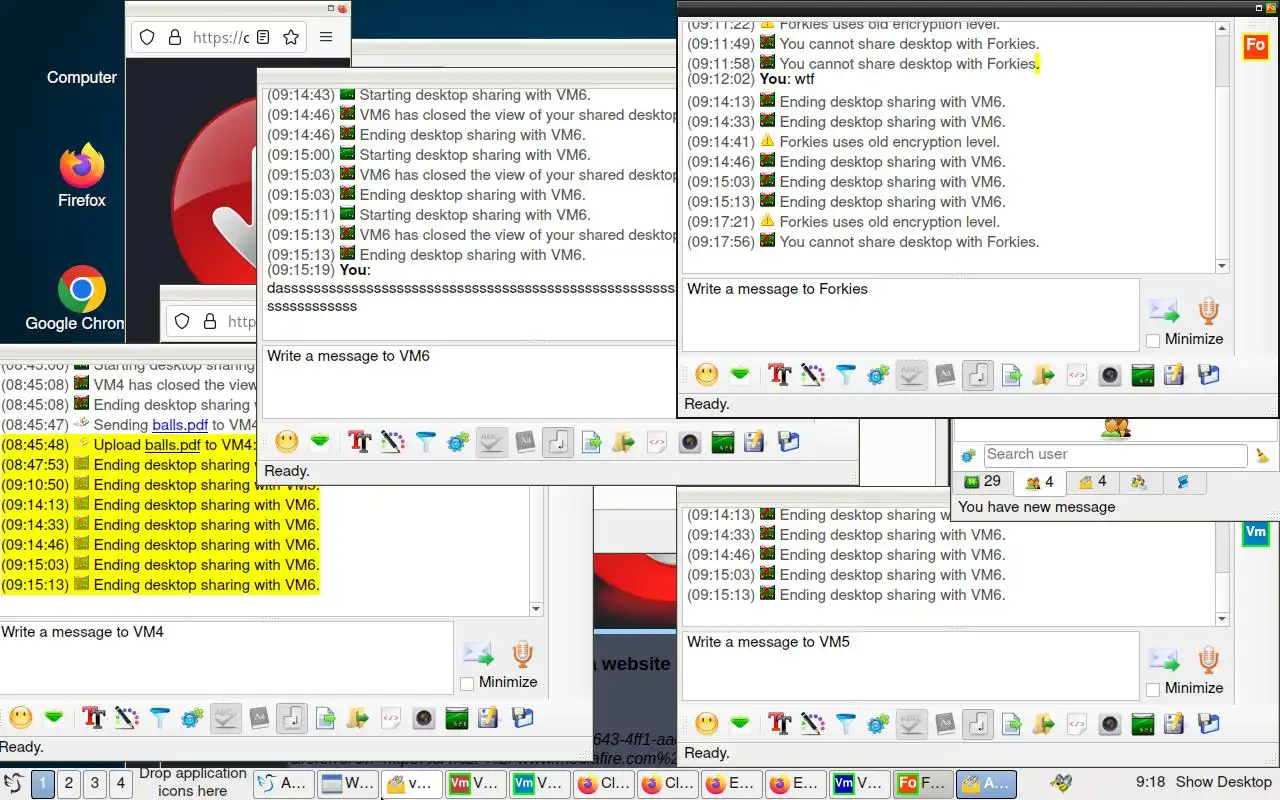
Task: Select the users tab showing 4
Action: tap(1040, 482)
